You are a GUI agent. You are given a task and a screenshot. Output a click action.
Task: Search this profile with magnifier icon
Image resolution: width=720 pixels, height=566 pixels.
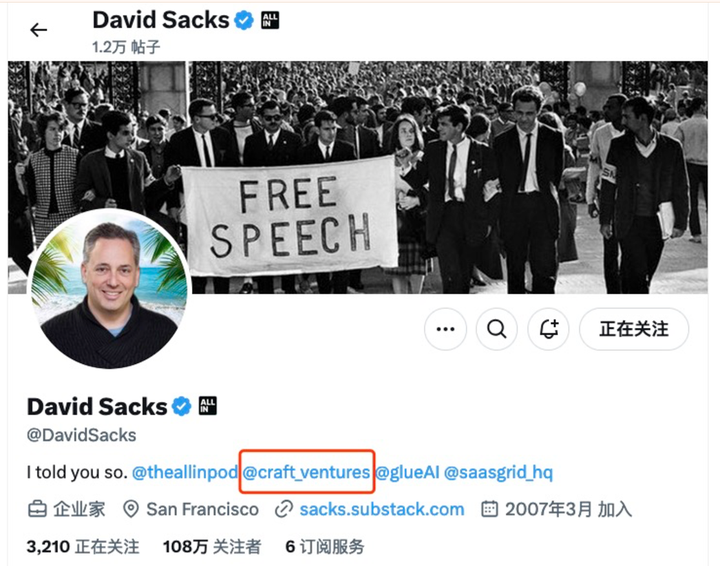point(496,329)
